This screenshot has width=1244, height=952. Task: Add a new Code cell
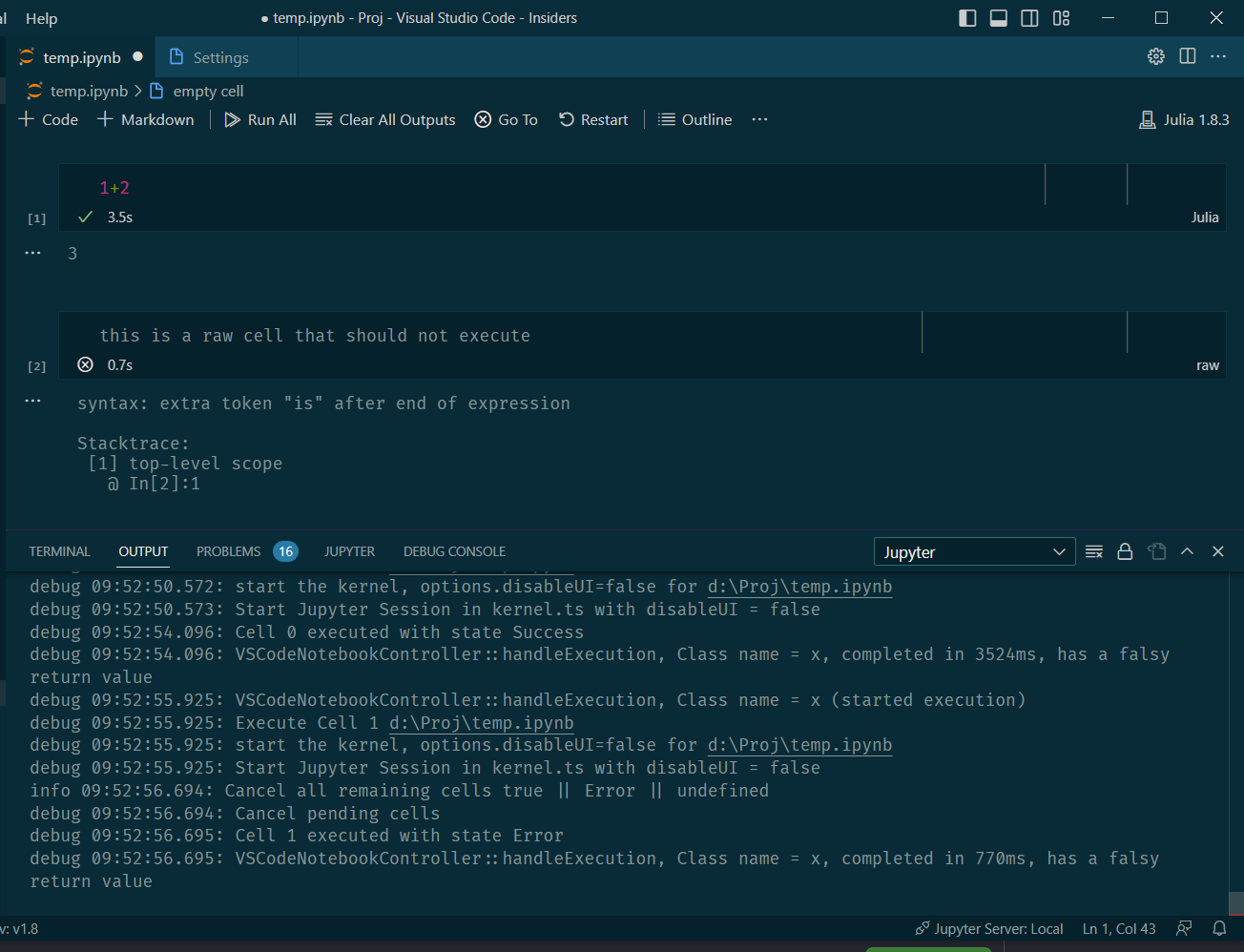pos(49,119)
